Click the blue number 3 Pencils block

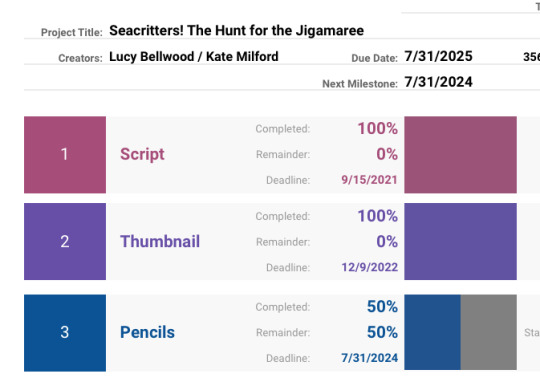65,333
